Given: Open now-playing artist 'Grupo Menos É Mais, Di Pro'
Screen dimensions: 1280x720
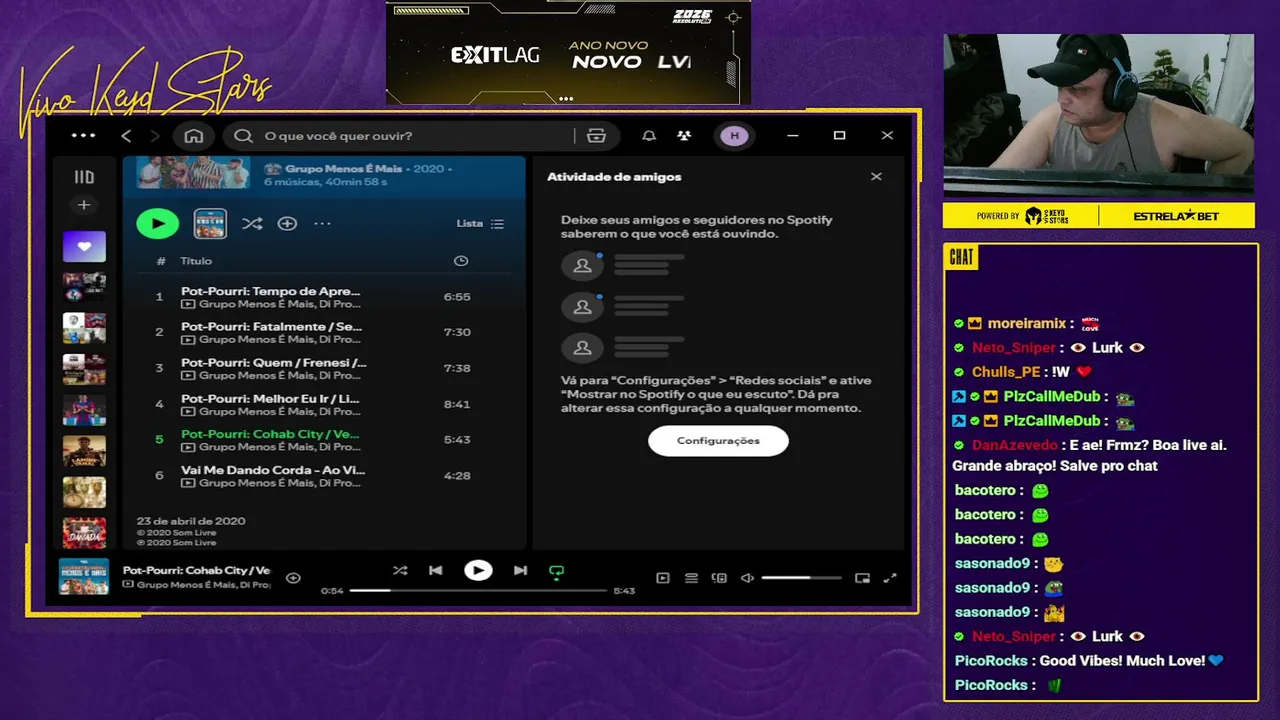Looking at the screenshot, I should click(x=204, y=585).
